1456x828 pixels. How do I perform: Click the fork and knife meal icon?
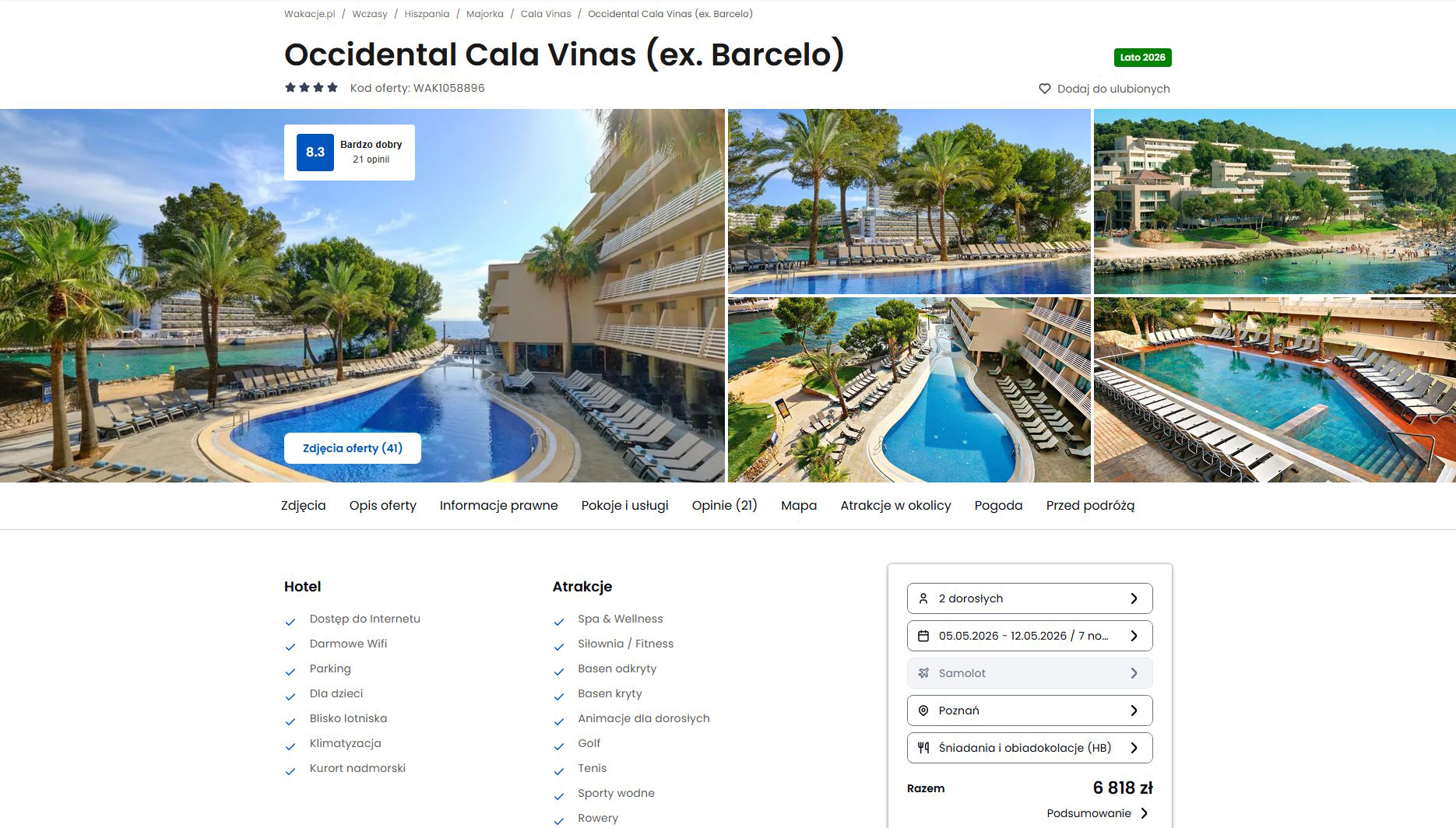[x=923, y=748]
